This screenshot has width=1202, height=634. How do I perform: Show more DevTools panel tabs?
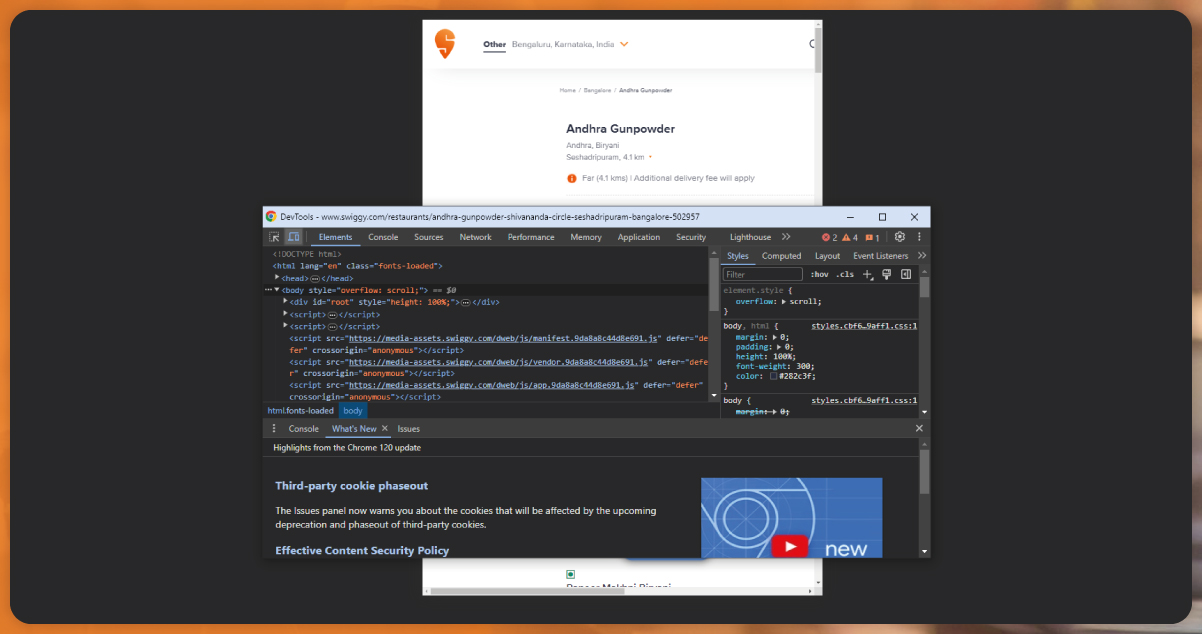(786, 237)
